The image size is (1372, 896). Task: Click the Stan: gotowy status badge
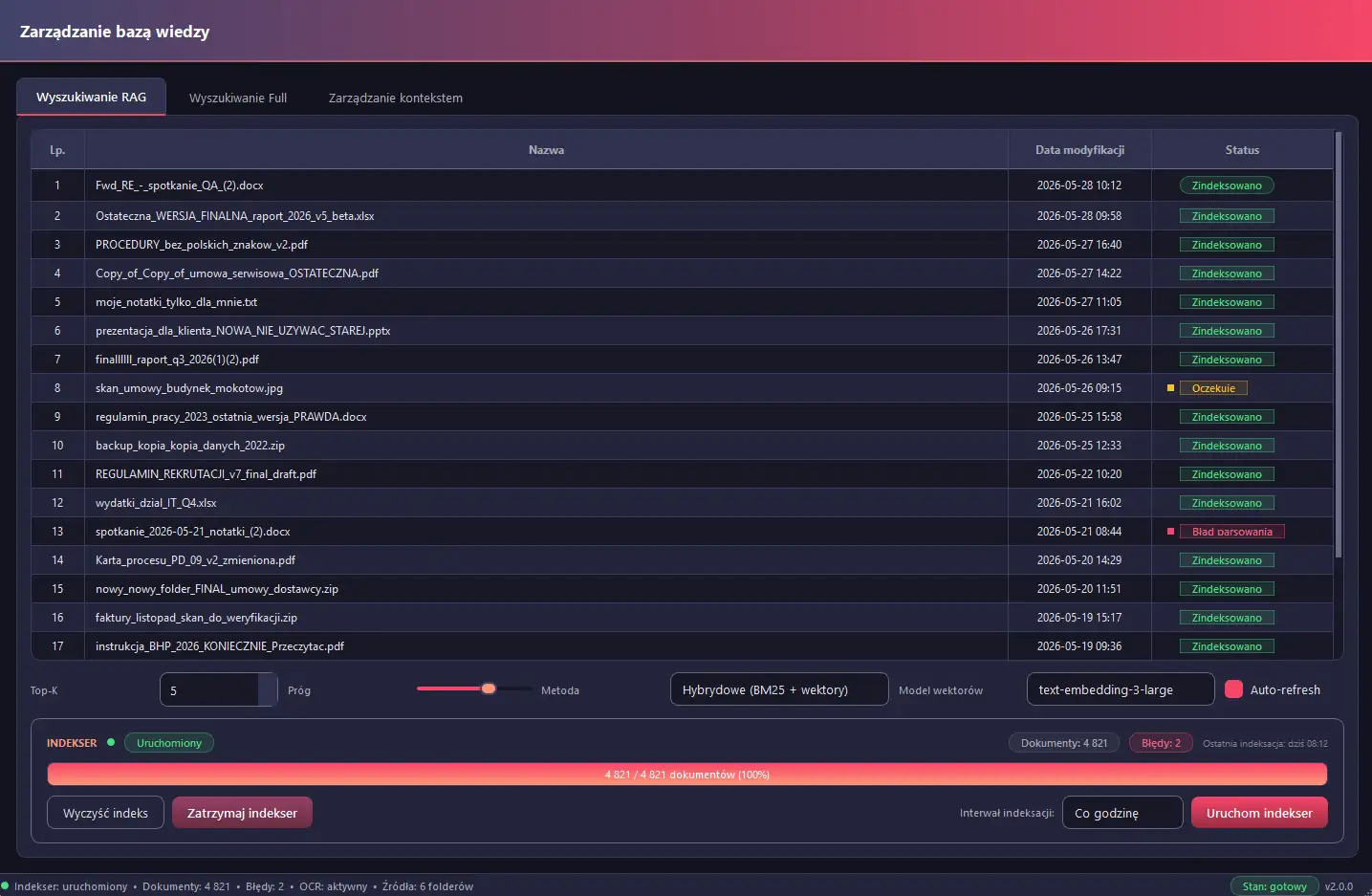pos(1274,886)
